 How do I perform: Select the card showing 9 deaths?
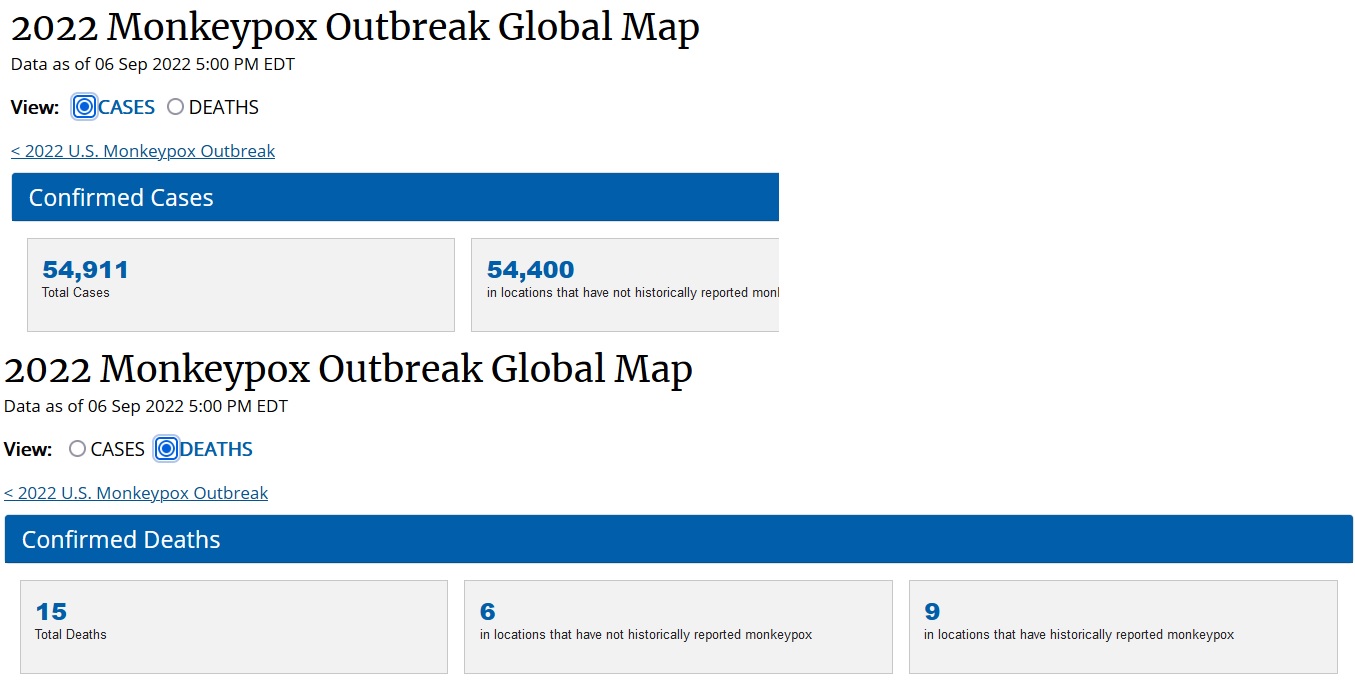coord(1123,627)
